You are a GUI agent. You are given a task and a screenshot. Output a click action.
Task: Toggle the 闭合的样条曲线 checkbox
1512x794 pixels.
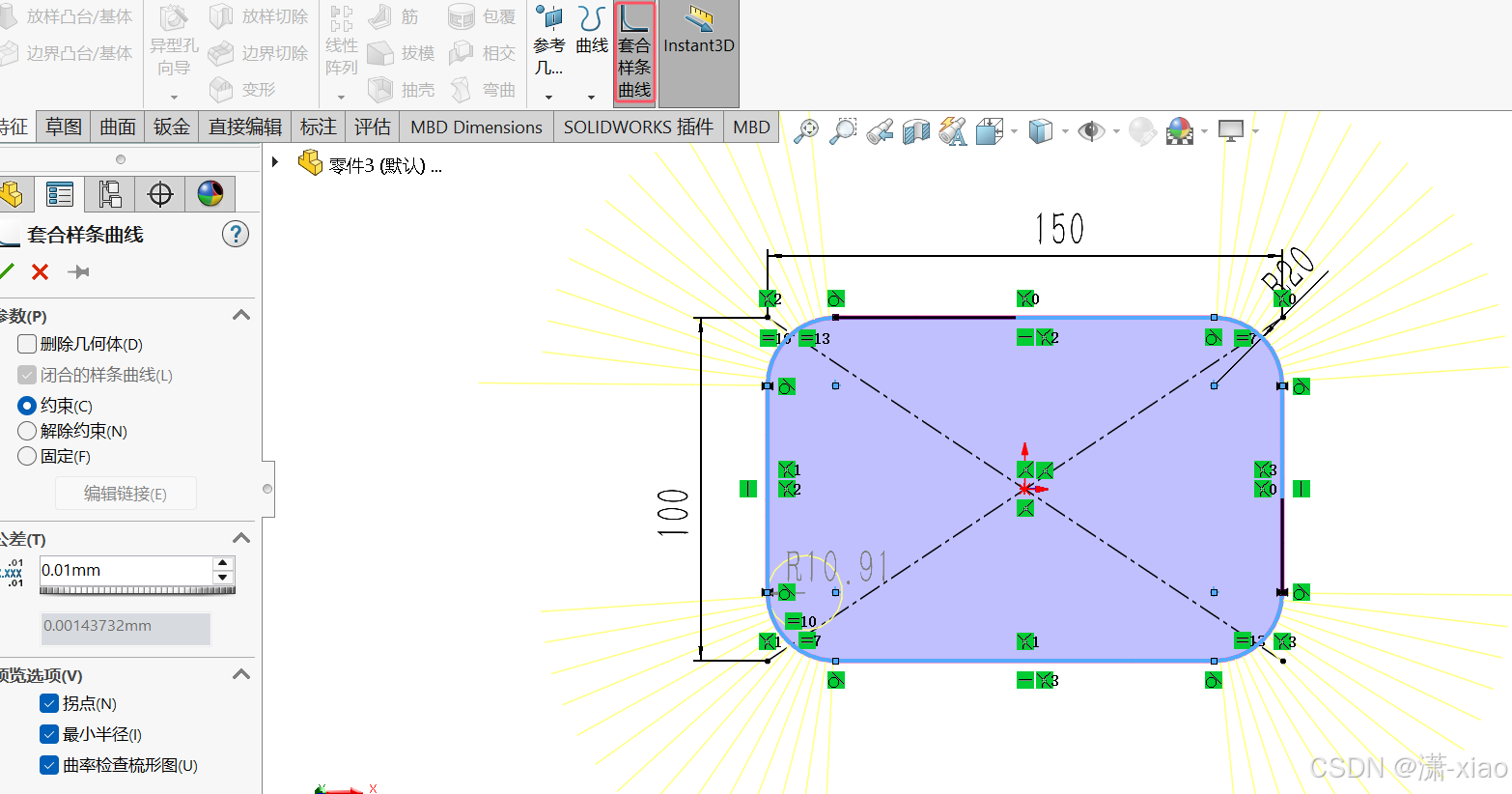coord(27,375)
